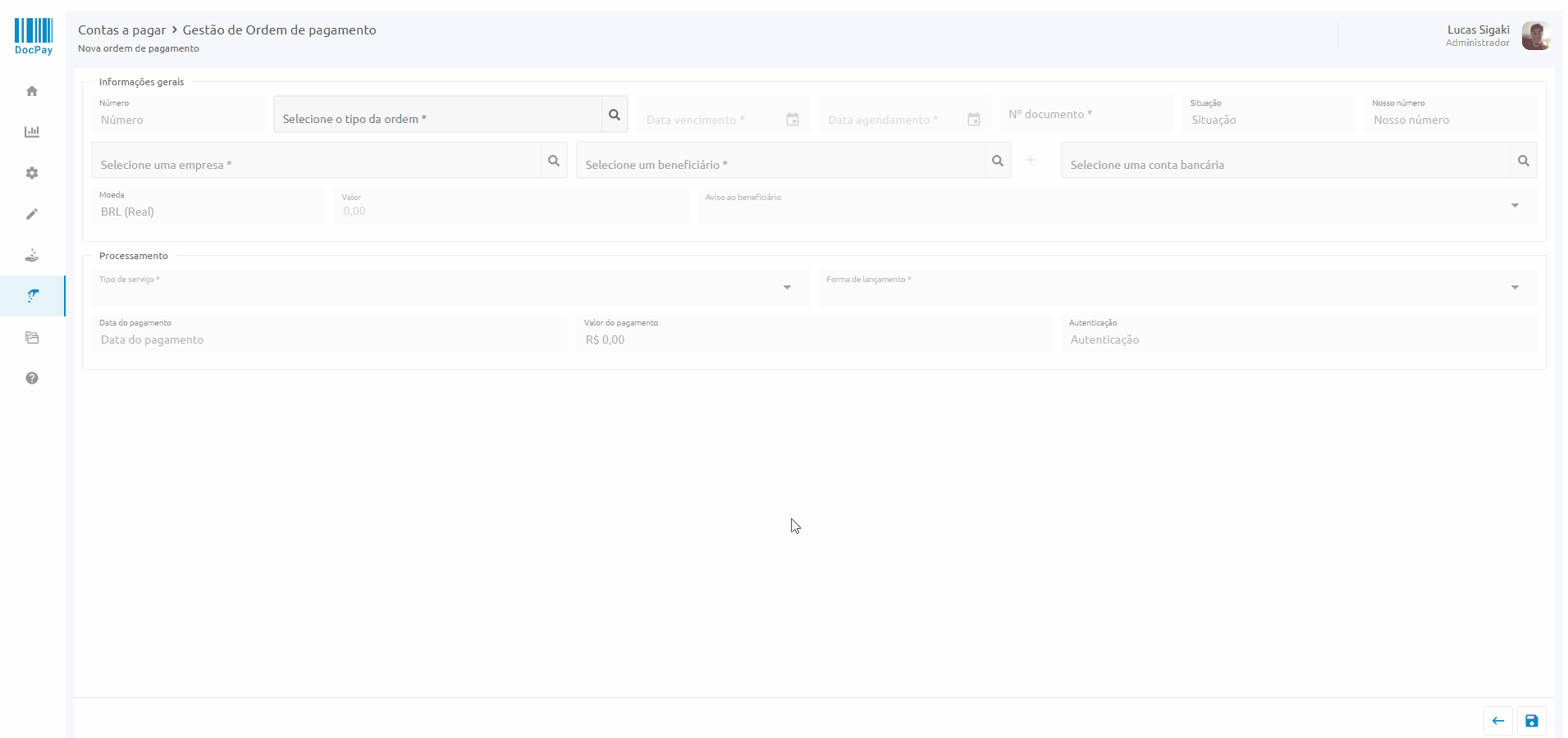Expand Forma de lançamento dropdown

click(1515, 288)
